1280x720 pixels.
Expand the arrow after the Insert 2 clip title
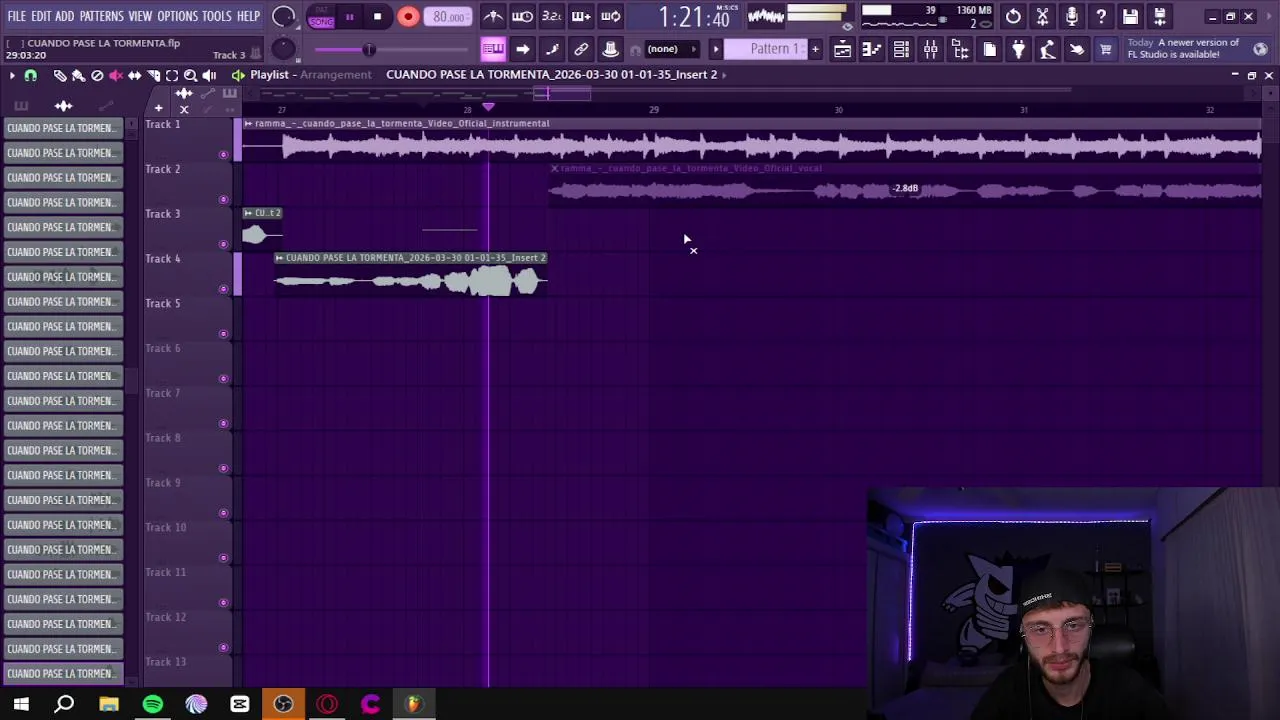pos(724,75)
